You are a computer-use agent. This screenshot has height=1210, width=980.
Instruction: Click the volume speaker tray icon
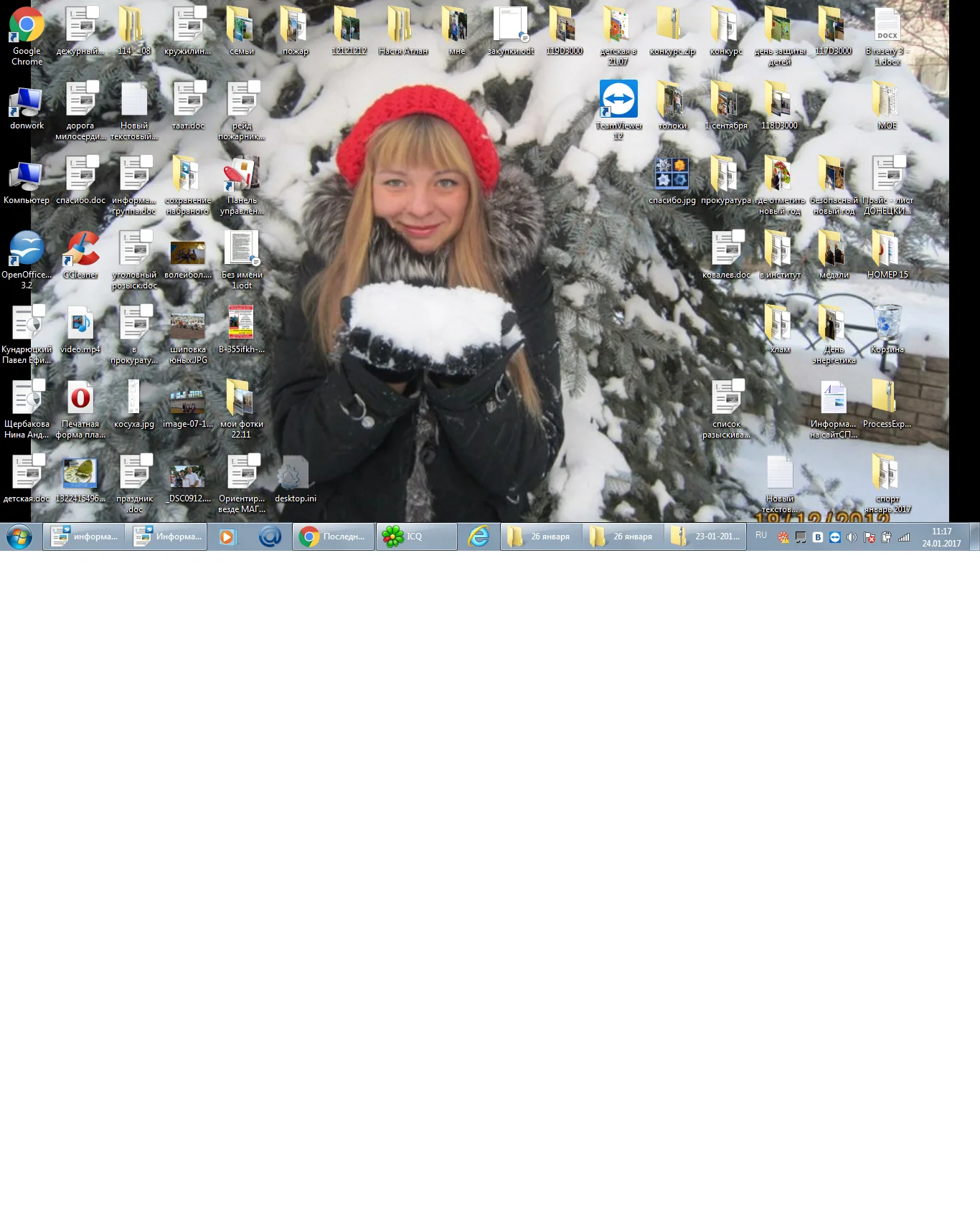pyautogui.click(x=852, y=537)
